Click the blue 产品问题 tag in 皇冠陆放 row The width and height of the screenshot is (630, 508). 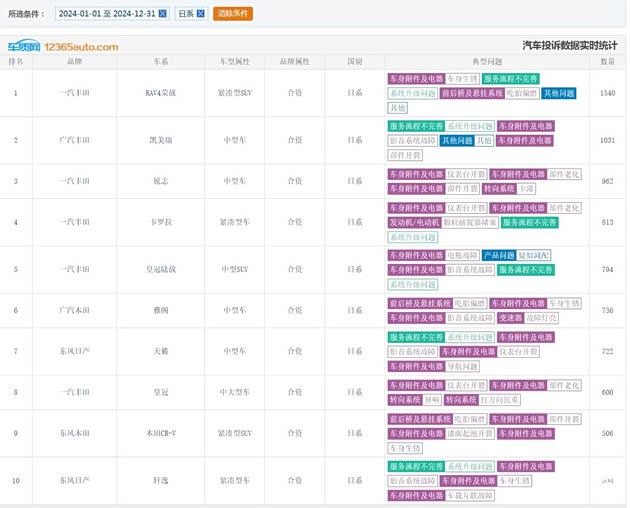click(x=498, y=256)
